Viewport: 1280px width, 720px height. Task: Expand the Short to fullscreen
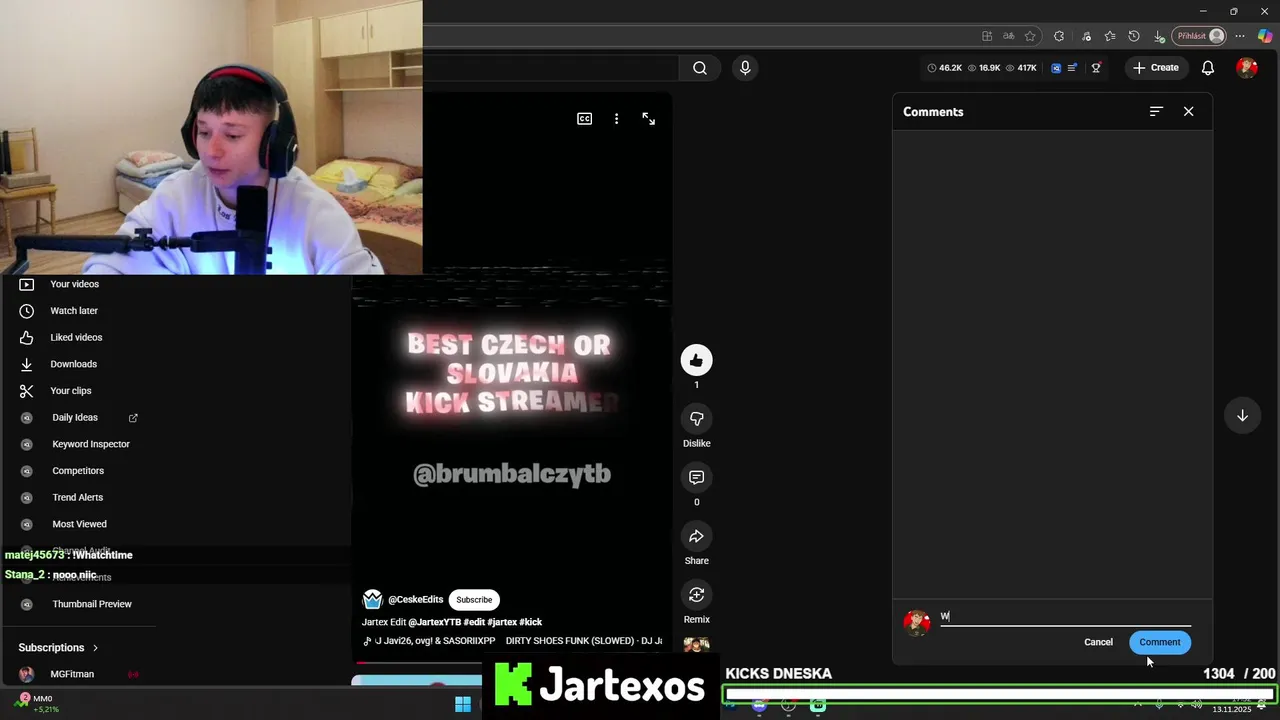(x=648, y=118)
